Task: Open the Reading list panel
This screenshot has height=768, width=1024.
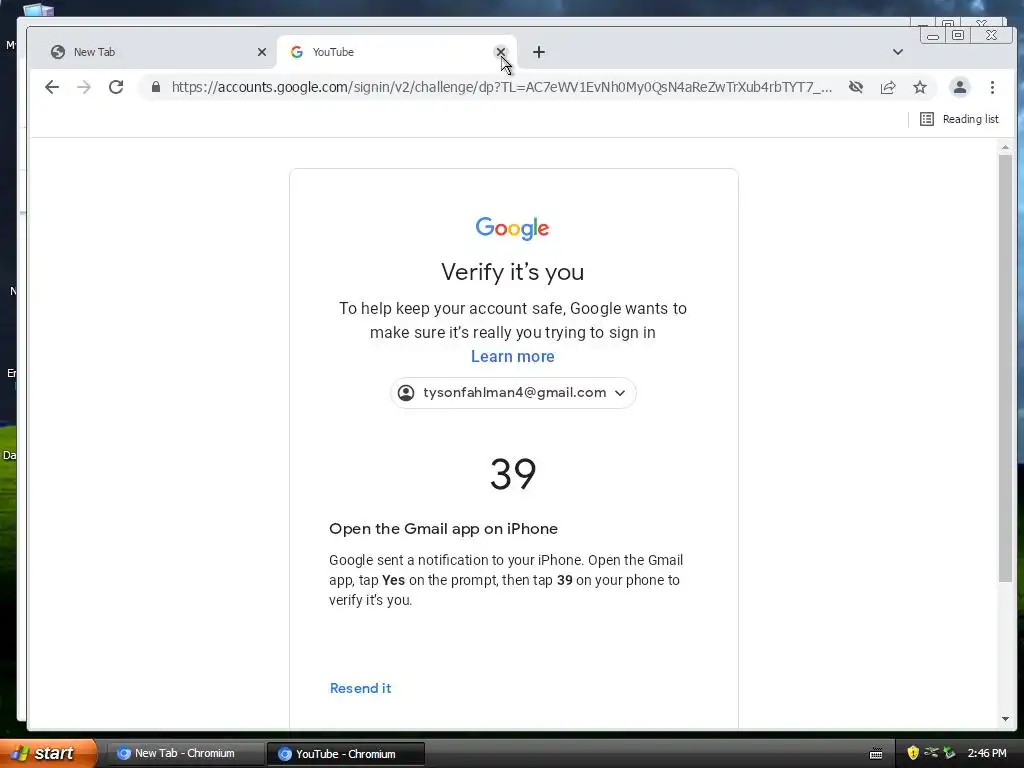Action: tap(959, 119)
